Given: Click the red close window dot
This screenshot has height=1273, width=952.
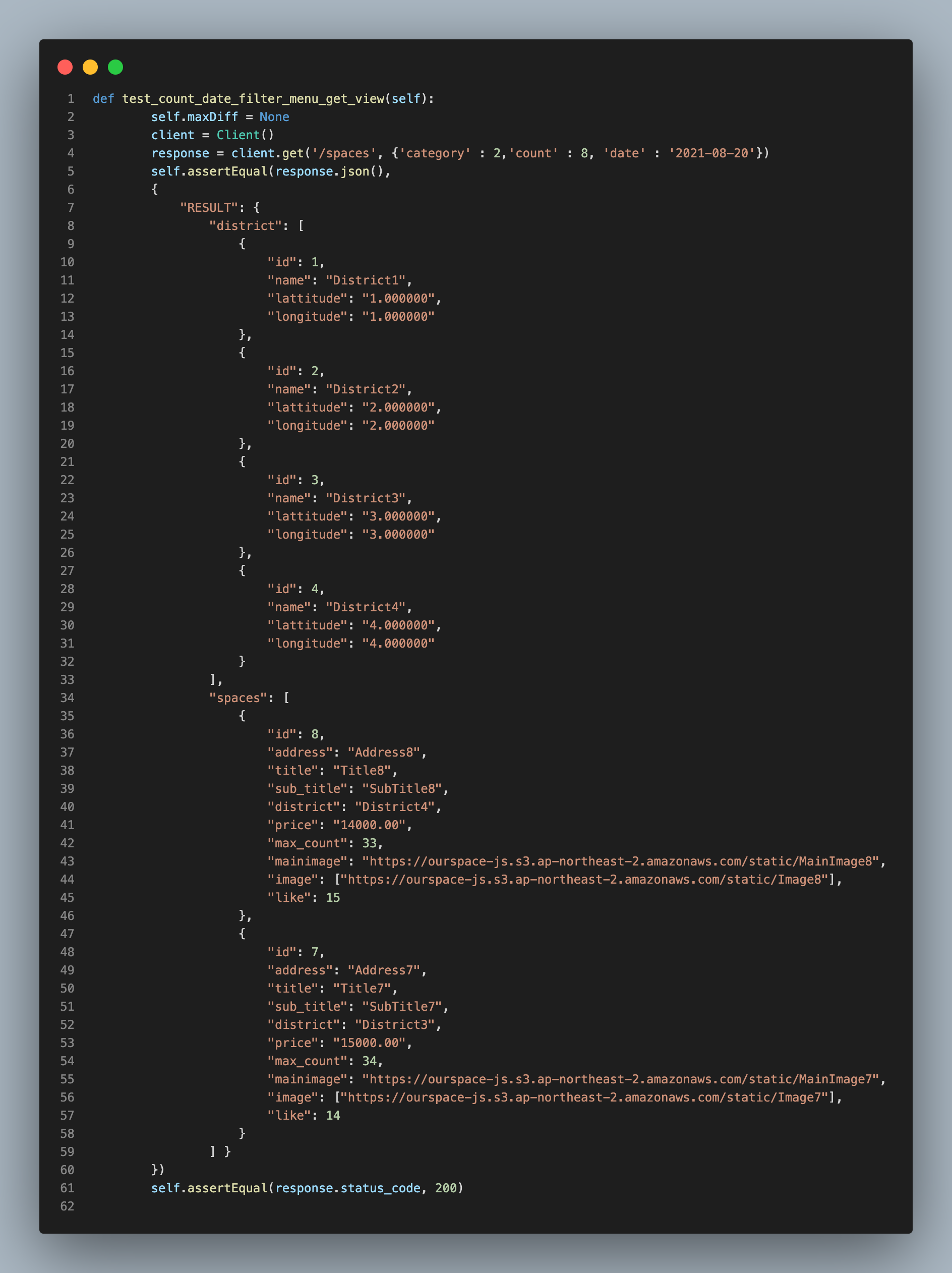Looking at the screenshot, I should click(x=65, y=68).
